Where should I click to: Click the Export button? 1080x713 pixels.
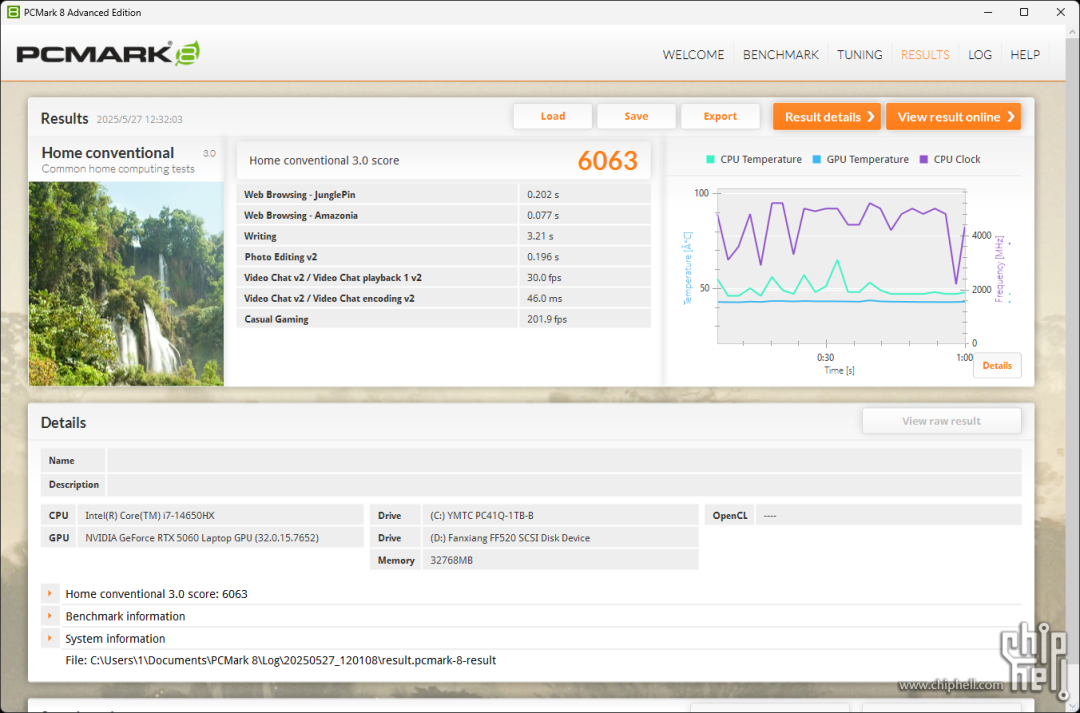720,116
